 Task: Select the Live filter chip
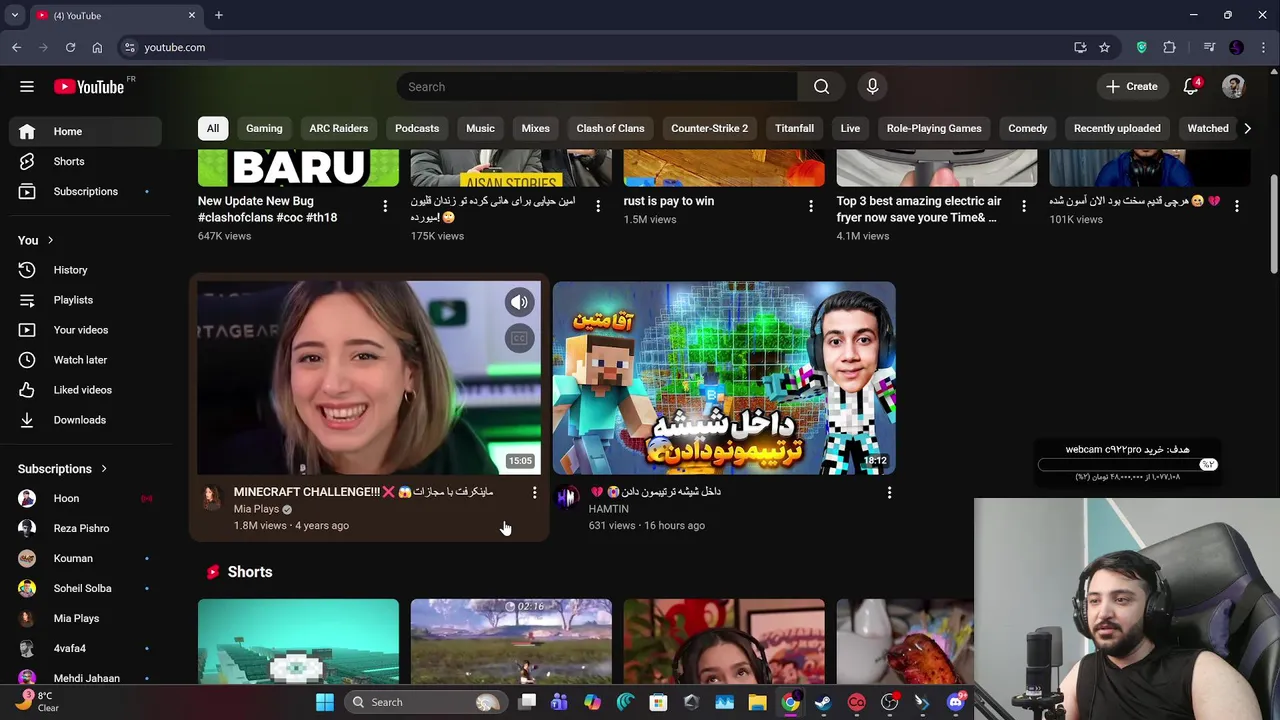pos(850,128)
